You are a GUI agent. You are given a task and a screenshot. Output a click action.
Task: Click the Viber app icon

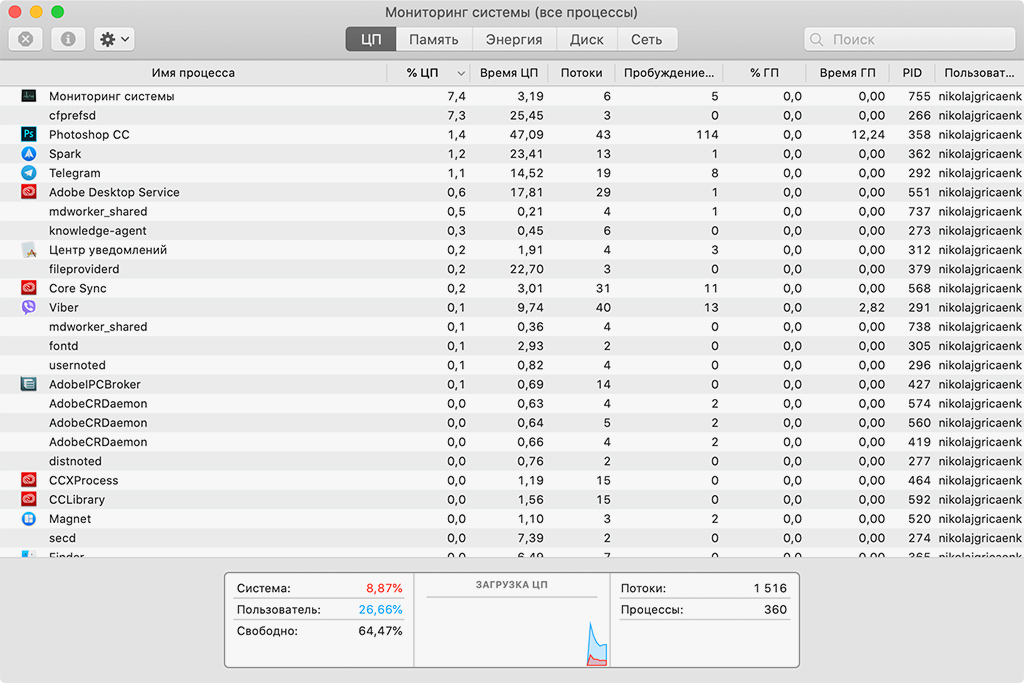[29, 307]
